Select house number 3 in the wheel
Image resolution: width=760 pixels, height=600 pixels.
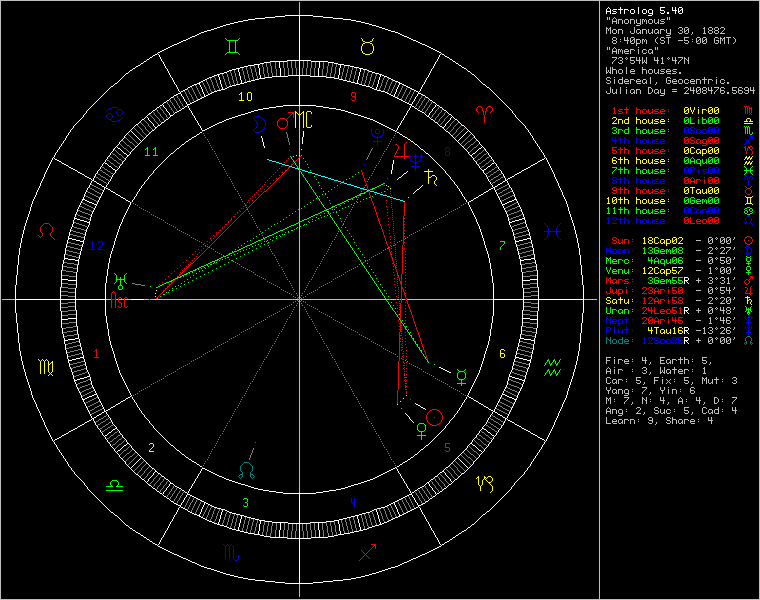coord(245,503)
